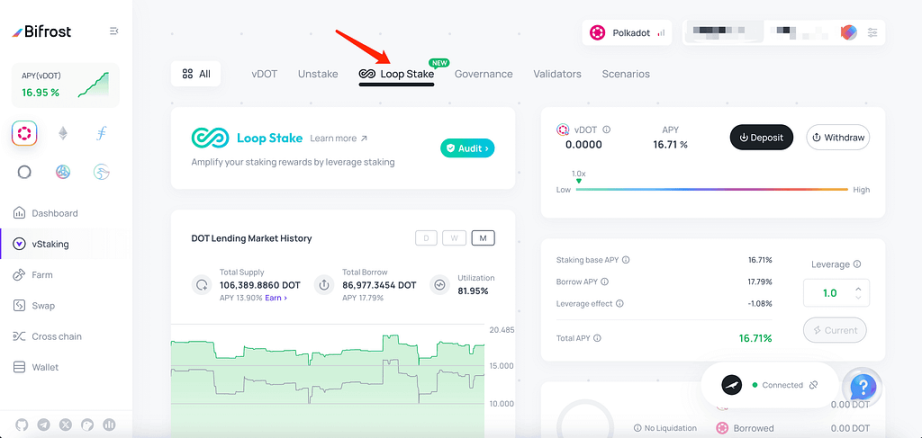Screen dimensions: 922x438
Task: Click the Total Borrow circular icon
Action: click(x=324, y=285)
